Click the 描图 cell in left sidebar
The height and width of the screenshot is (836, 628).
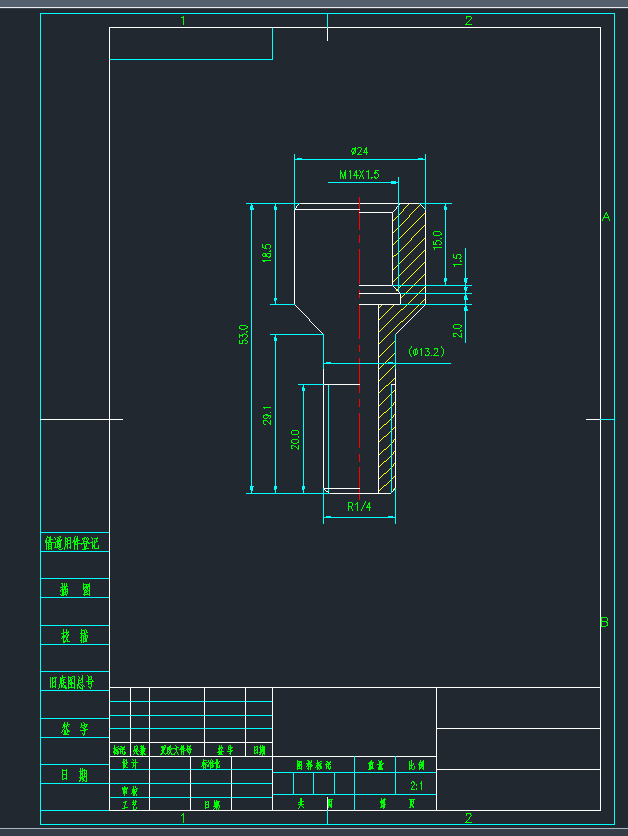coord(75,589)
